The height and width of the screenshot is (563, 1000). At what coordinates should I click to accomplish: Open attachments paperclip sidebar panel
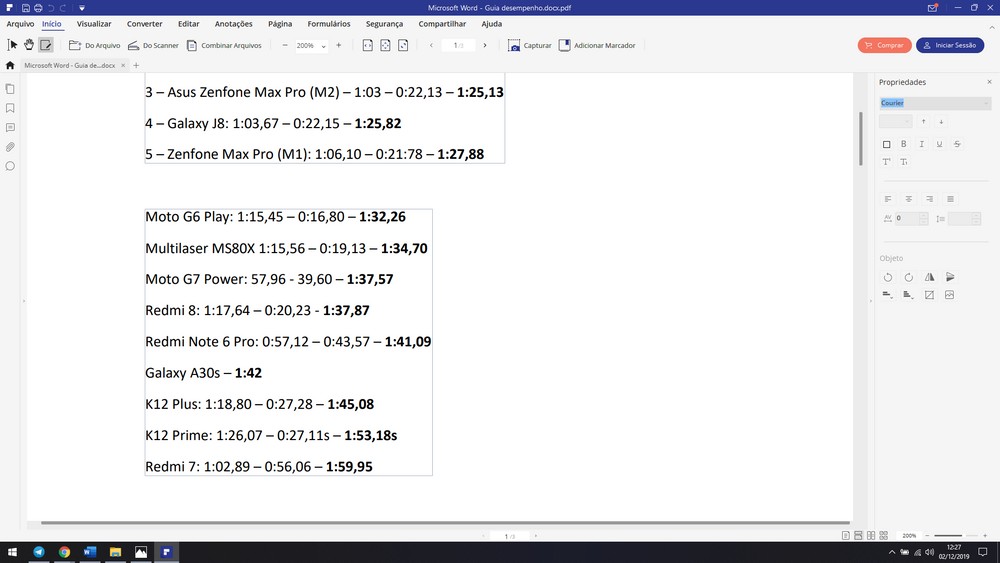[x=10, y=147]
